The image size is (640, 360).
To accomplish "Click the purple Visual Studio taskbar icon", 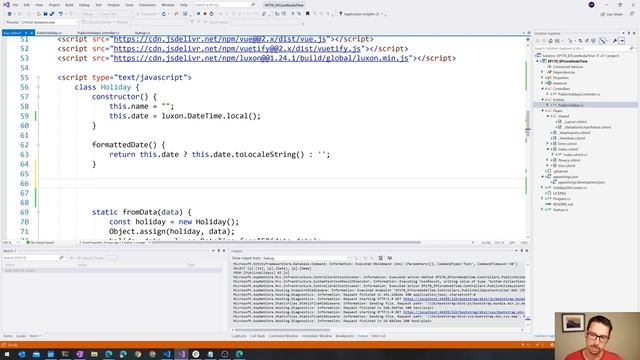I will point(181,354).
